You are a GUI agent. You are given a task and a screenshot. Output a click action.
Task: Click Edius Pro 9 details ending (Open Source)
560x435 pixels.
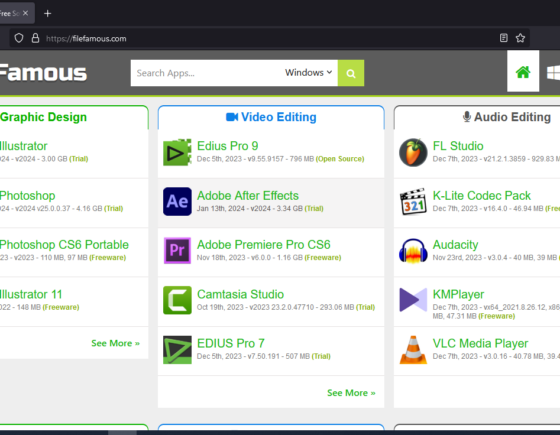[x=280, y=159]
